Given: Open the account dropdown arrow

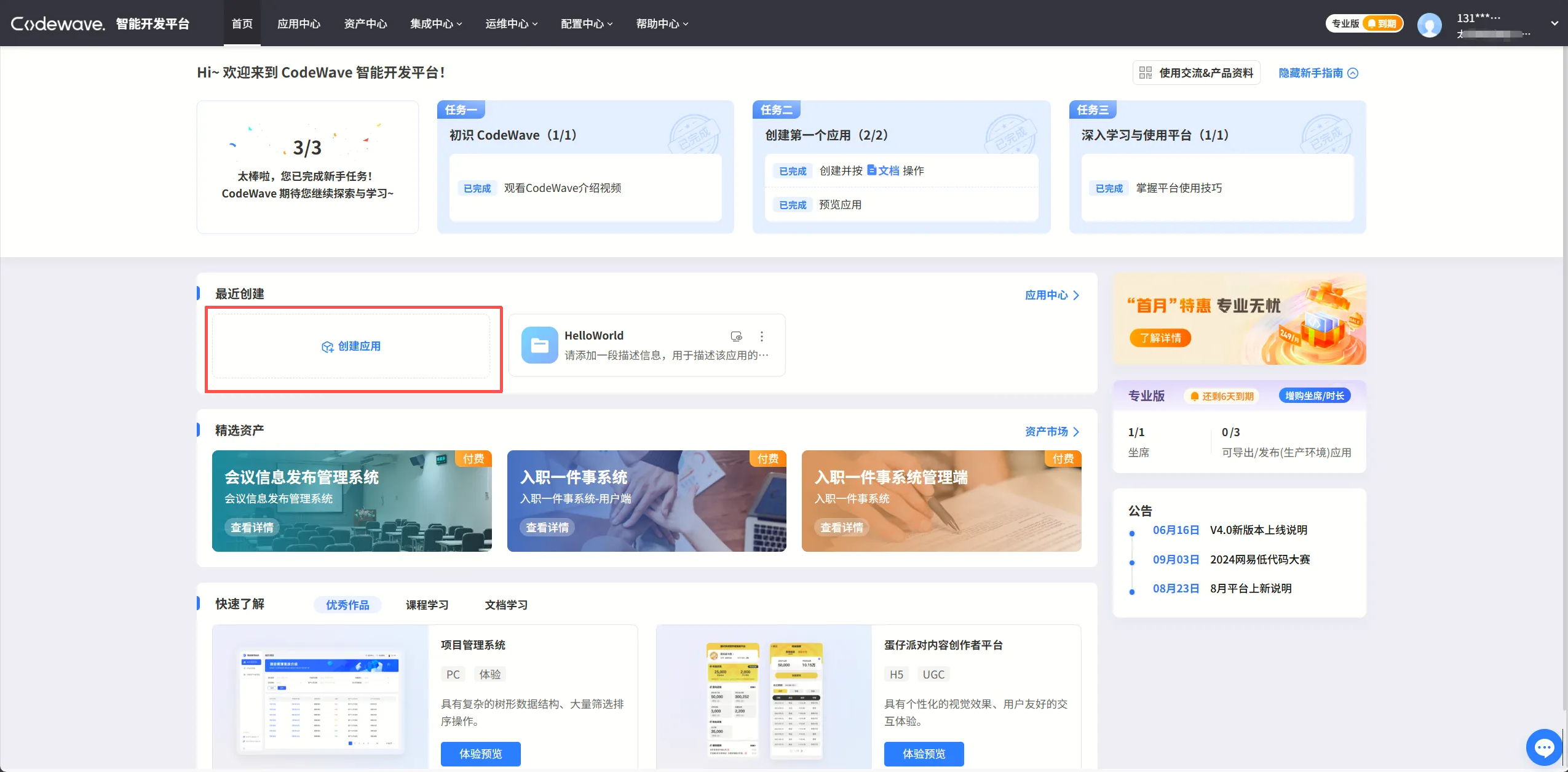Looking at the screenshot, I should [x=1554, y=24].
